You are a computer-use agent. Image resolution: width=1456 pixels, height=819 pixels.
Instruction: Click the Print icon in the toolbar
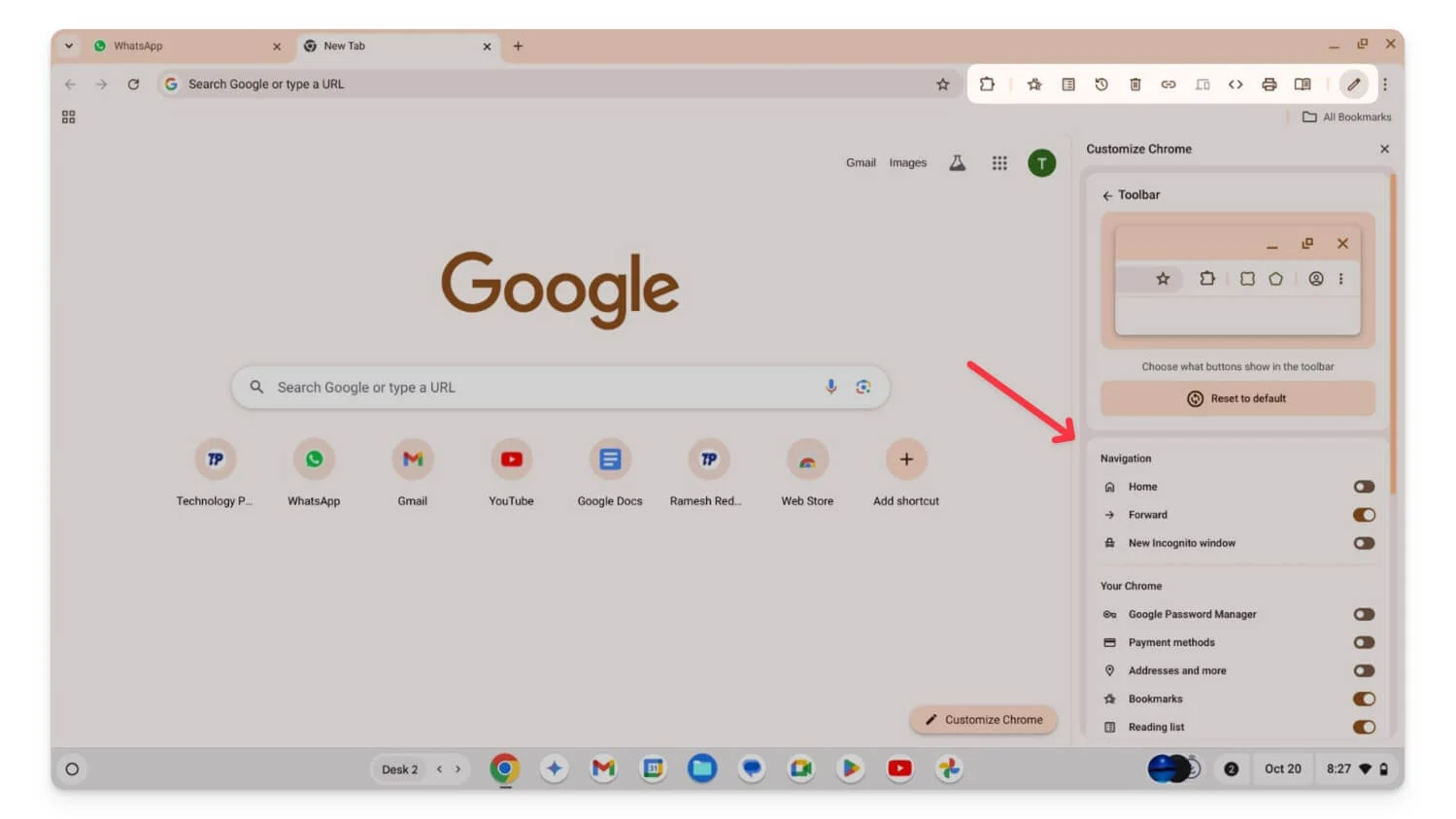(1269, 85)
